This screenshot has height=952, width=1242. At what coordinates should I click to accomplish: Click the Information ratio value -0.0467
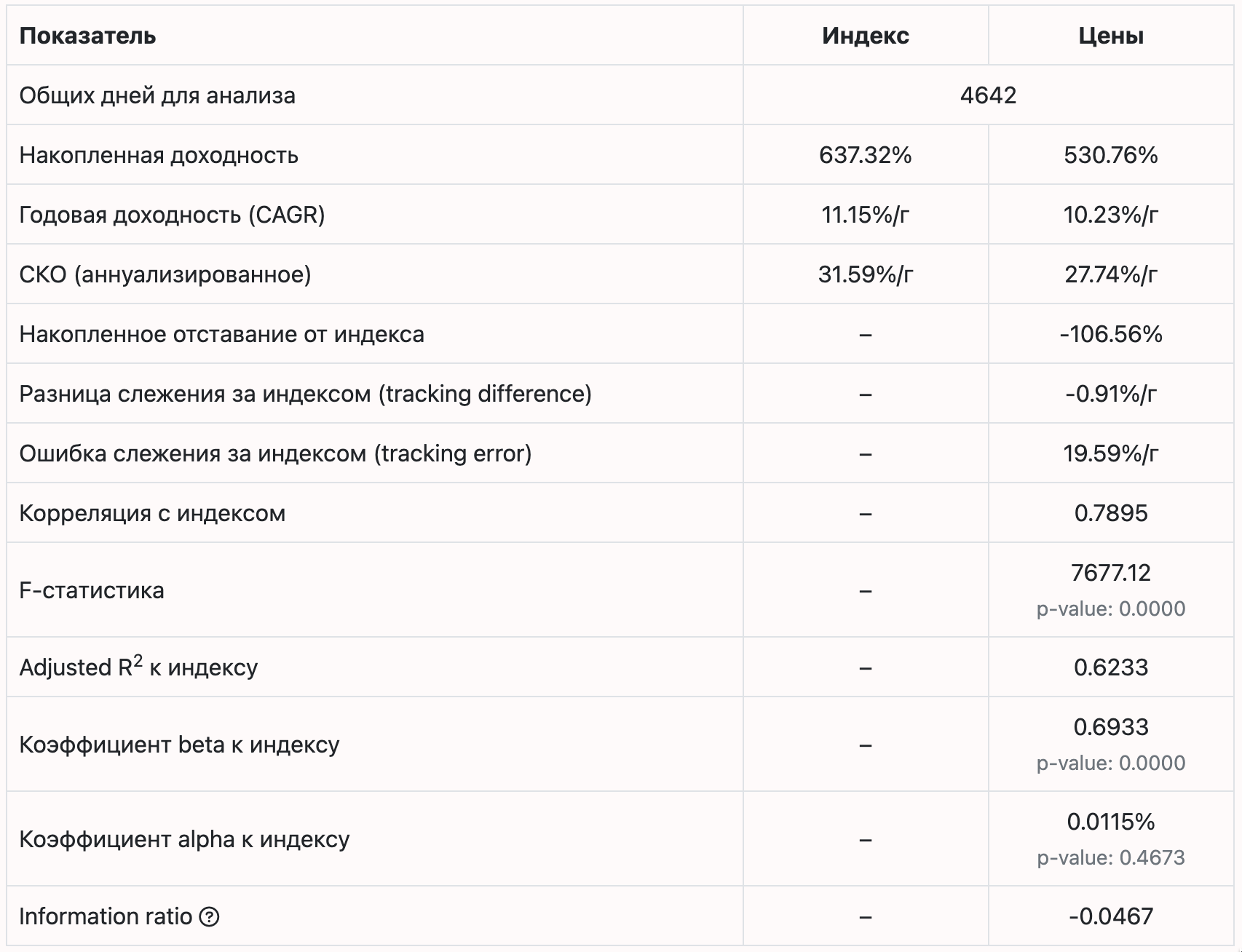click(x=1111, y=916)
